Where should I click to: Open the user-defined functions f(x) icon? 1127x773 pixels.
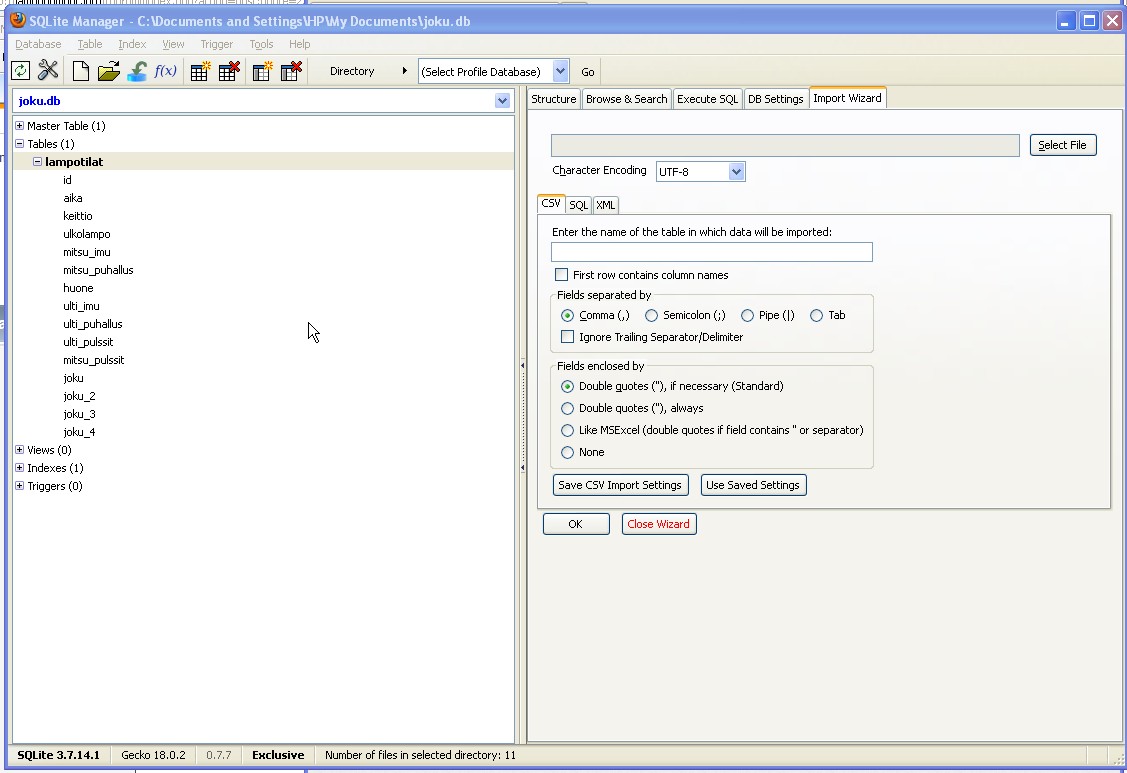click(x=165, y=70)
